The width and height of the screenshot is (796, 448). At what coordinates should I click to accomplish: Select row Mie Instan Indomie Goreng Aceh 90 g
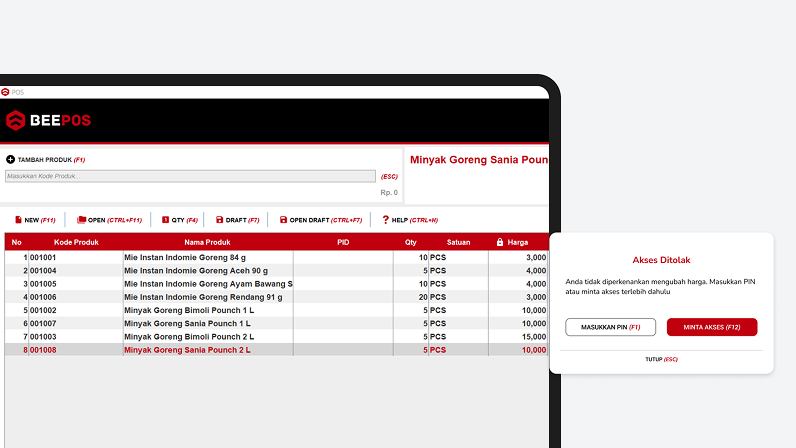[277, 271]
